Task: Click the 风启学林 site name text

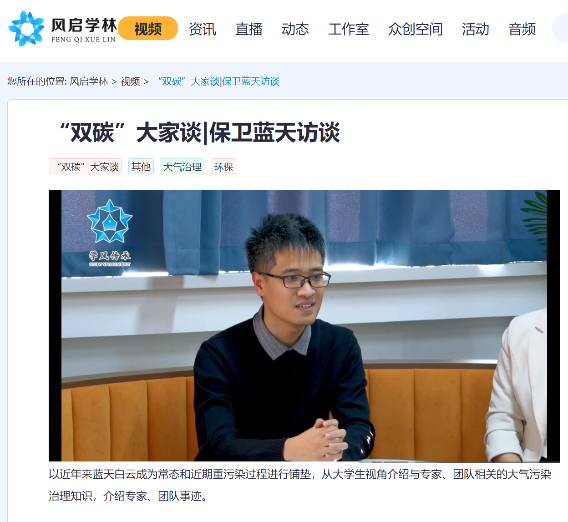Action: point(84,26)
